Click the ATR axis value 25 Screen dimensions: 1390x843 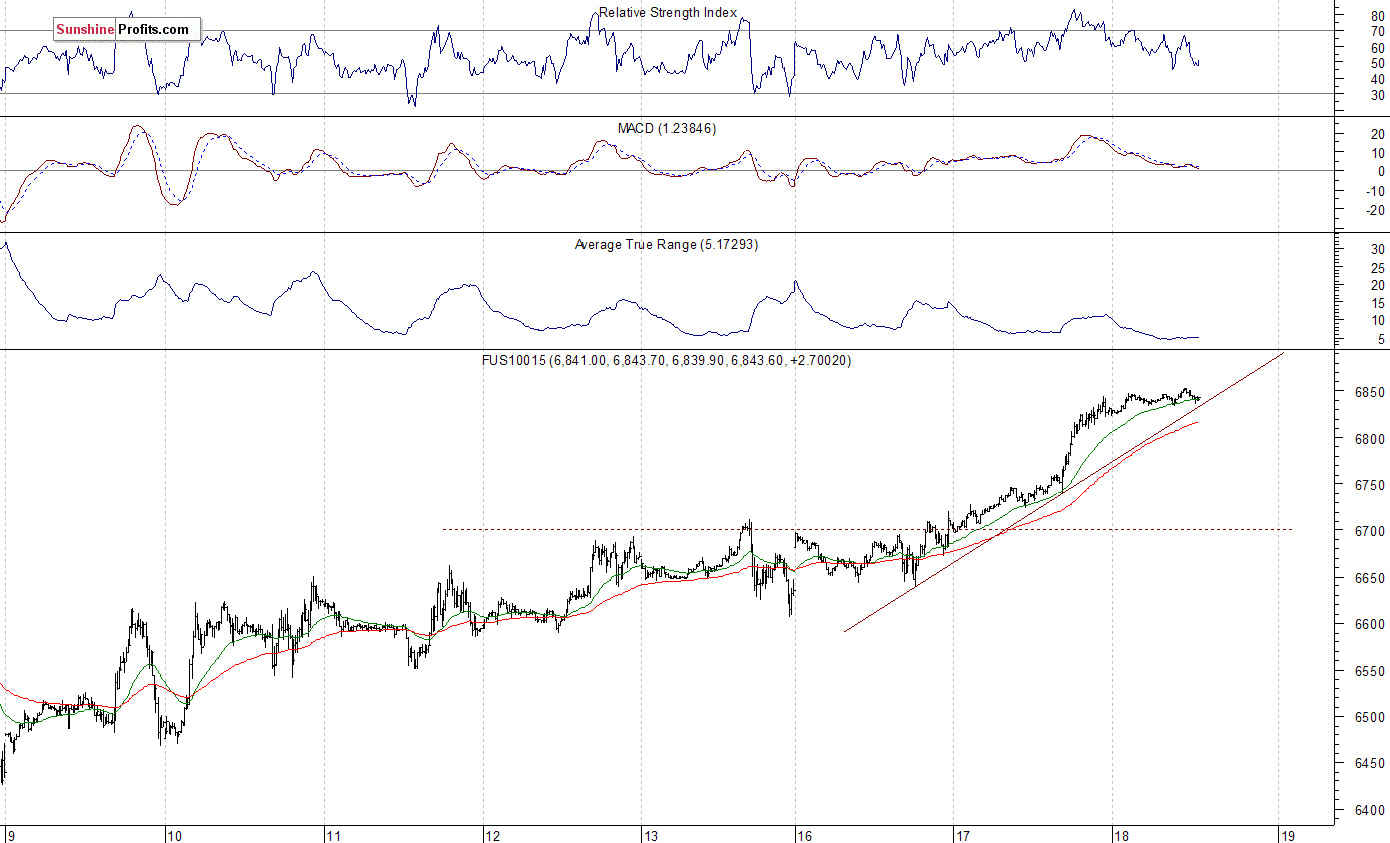[x=1378, y=267]
